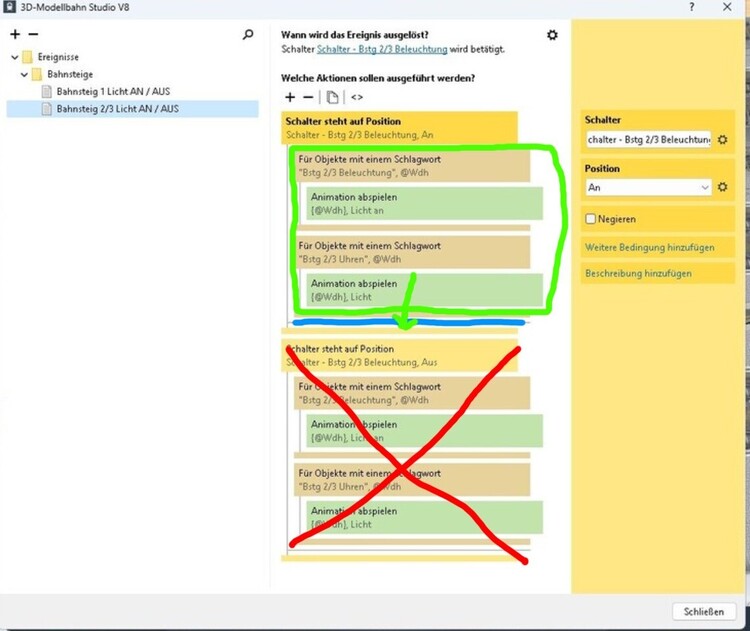
Task: Click the document icon of Bahnsteig 2/3 Licht AN / AUS
Action: coord(46,109)
